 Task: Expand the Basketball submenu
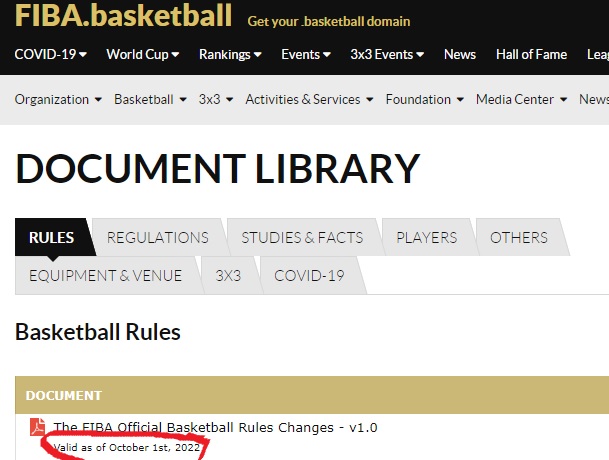click(x=150, y=99)
